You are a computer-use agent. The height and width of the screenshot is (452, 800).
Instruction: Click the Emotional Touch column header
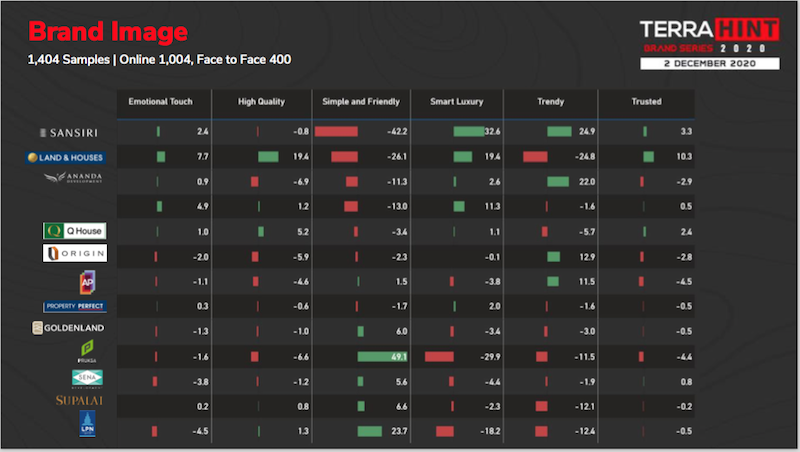point(161,102)
